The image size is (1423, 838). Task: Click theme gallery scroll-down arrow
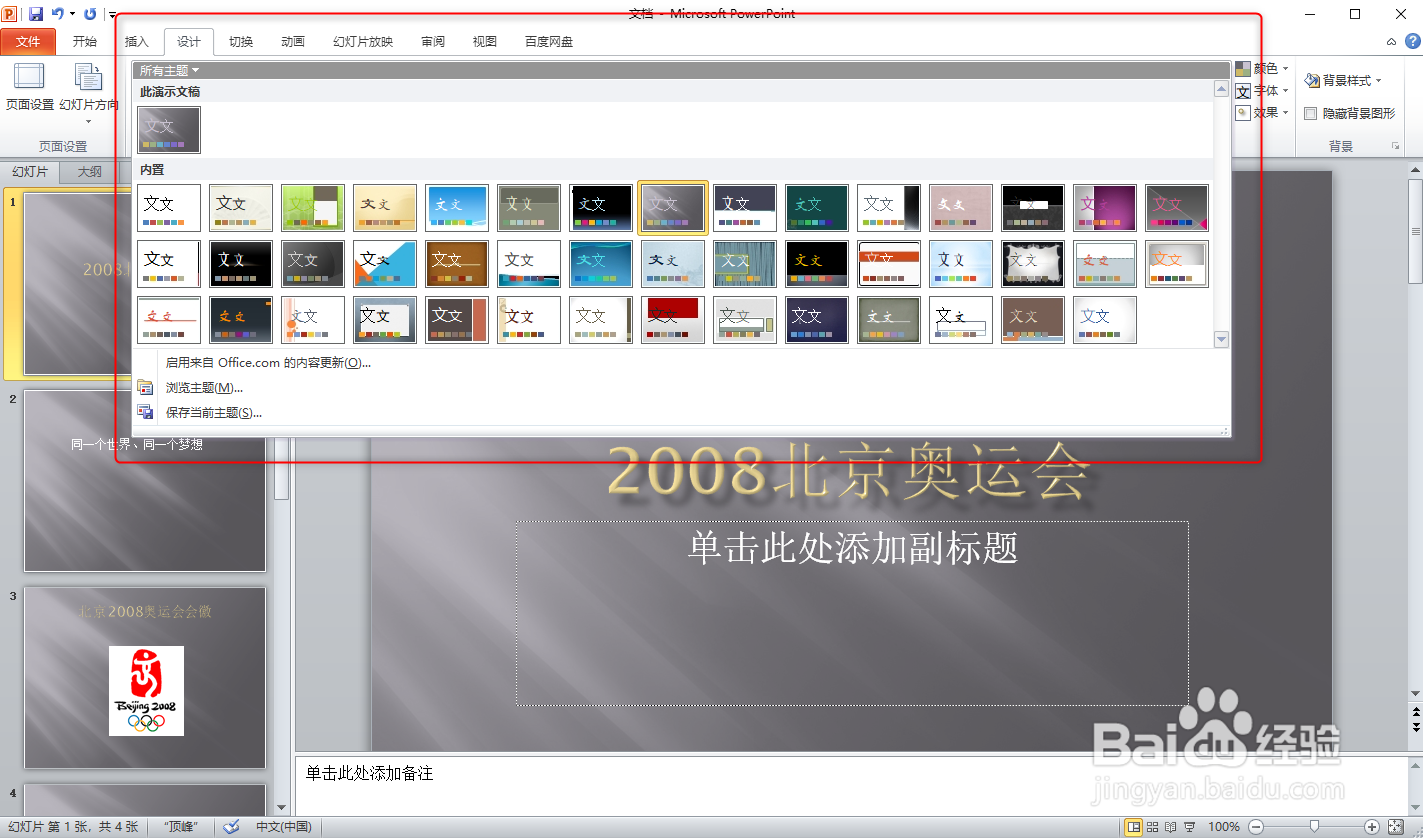click(1221, 340)
